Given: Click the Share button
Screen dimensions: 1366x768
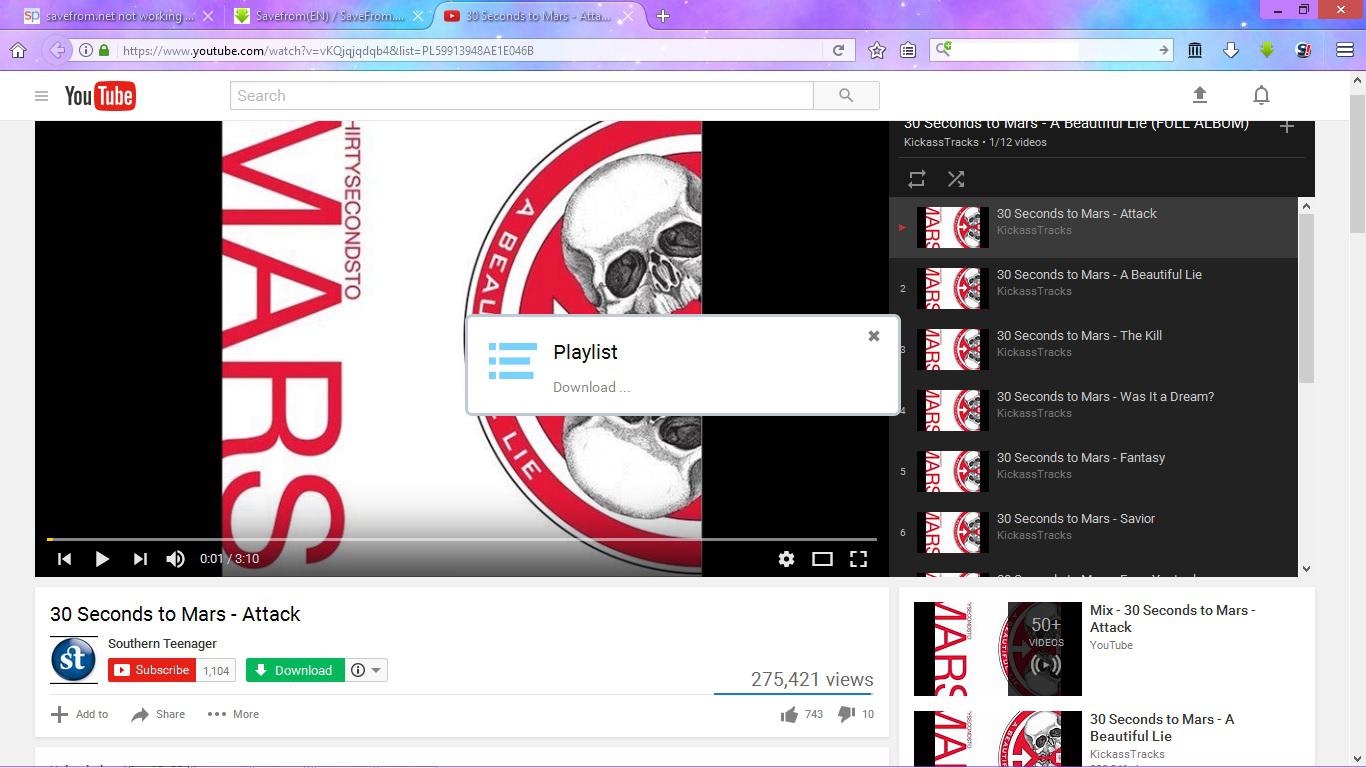Looking at the screenshot, I should tap(158, 714).
